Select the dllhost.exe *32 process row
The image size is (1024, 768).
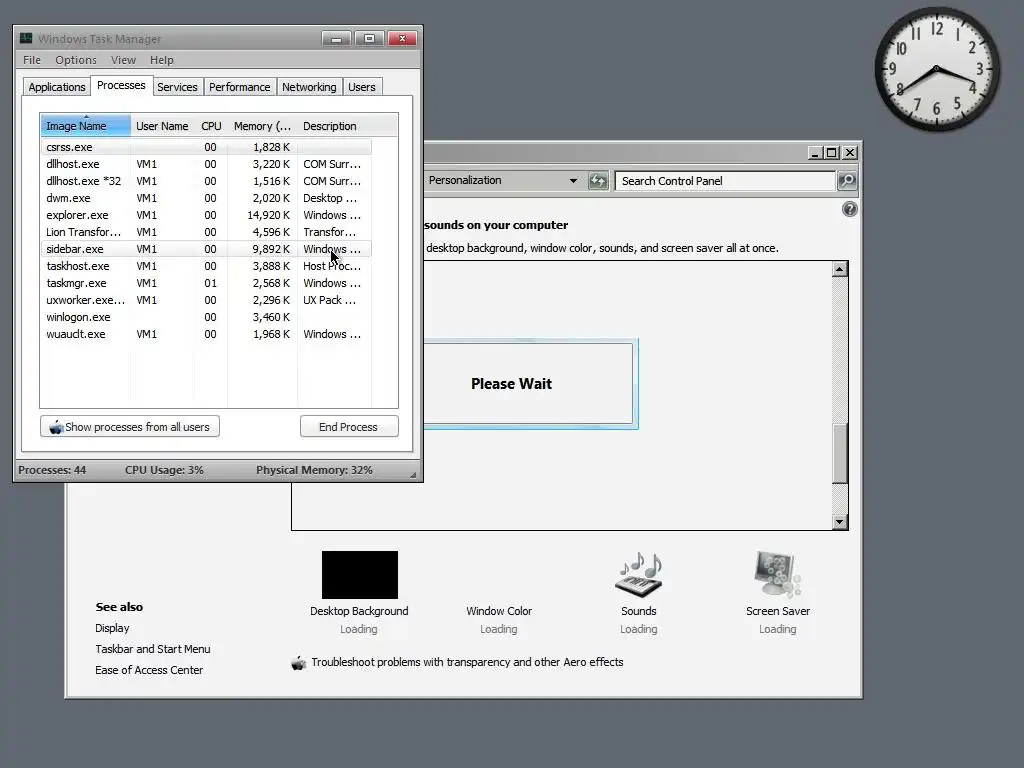pos(206,181)
